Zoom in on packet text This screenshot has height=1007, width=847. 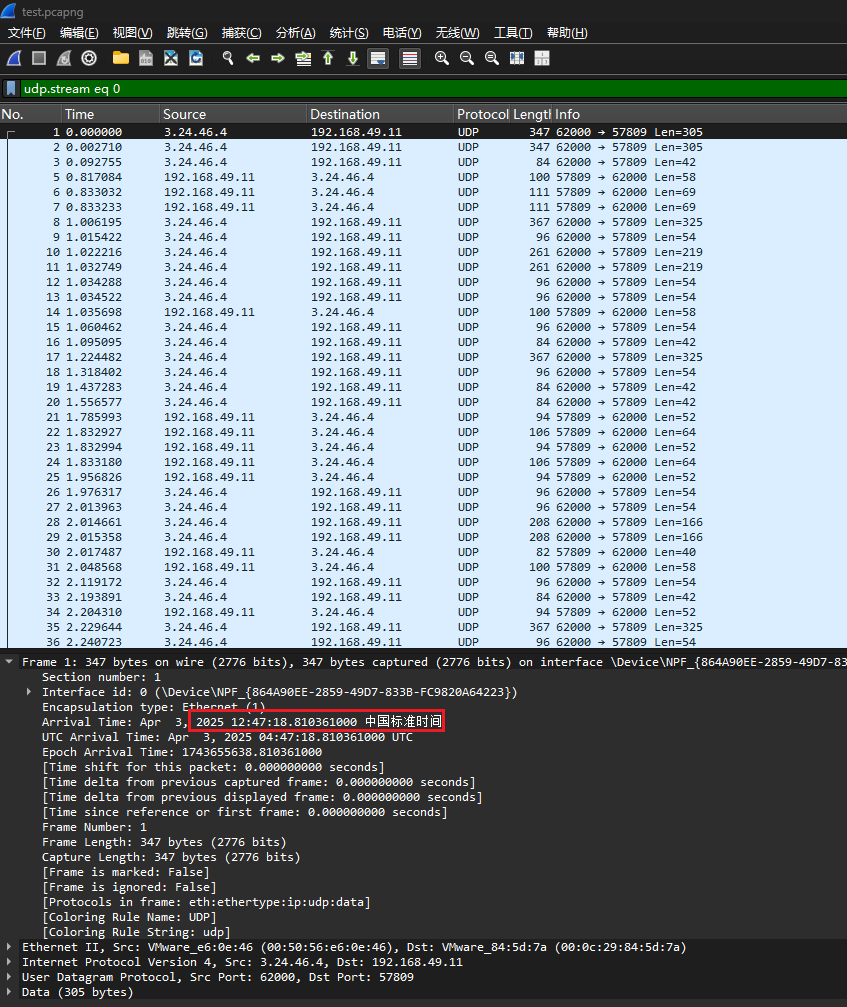441,58
